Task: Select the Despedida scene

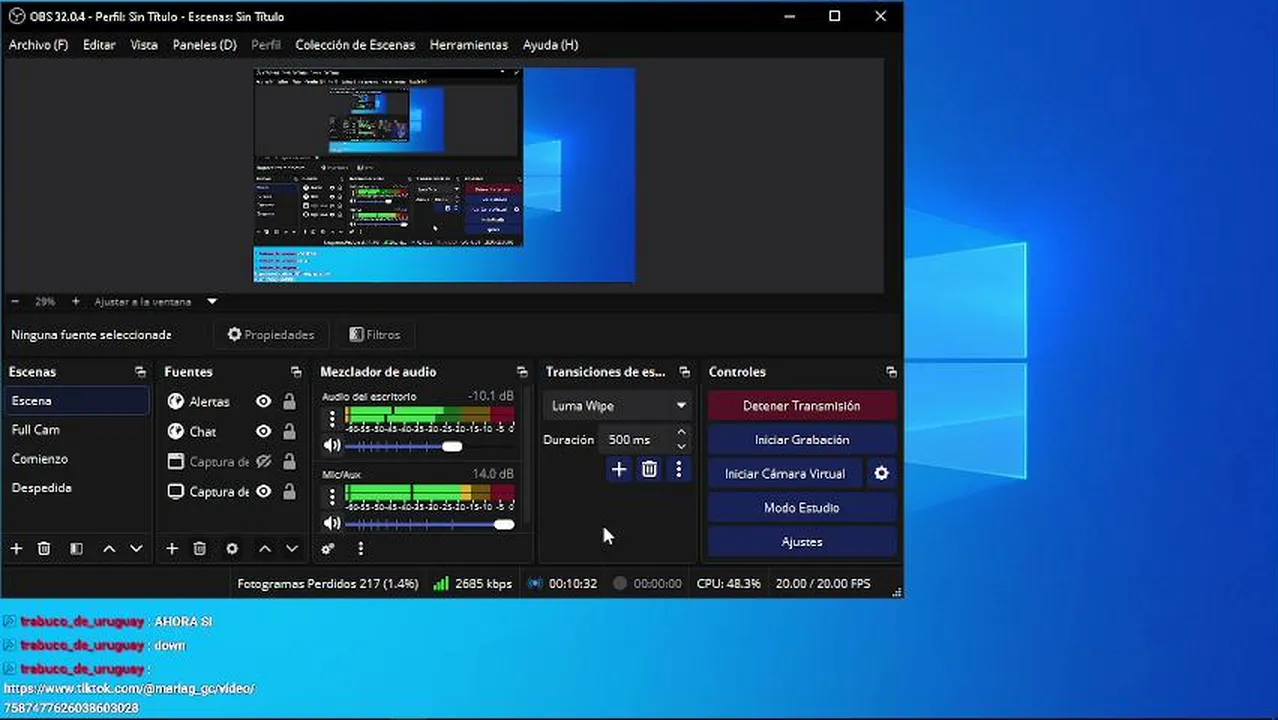Action: [x=76, y=488]
